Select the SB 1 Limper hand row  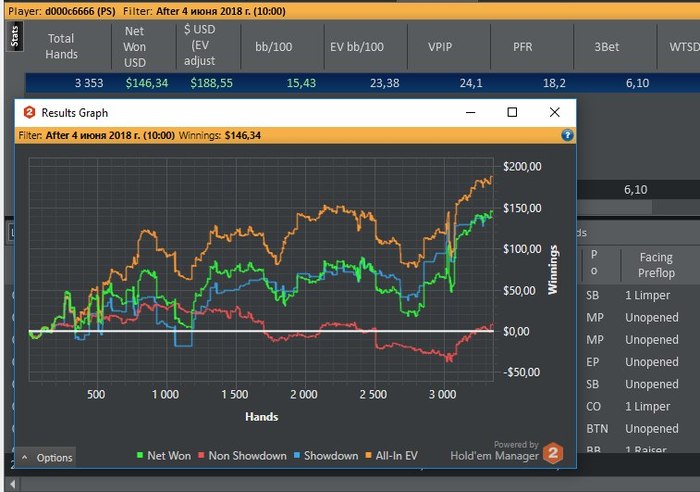coord(638,295)
